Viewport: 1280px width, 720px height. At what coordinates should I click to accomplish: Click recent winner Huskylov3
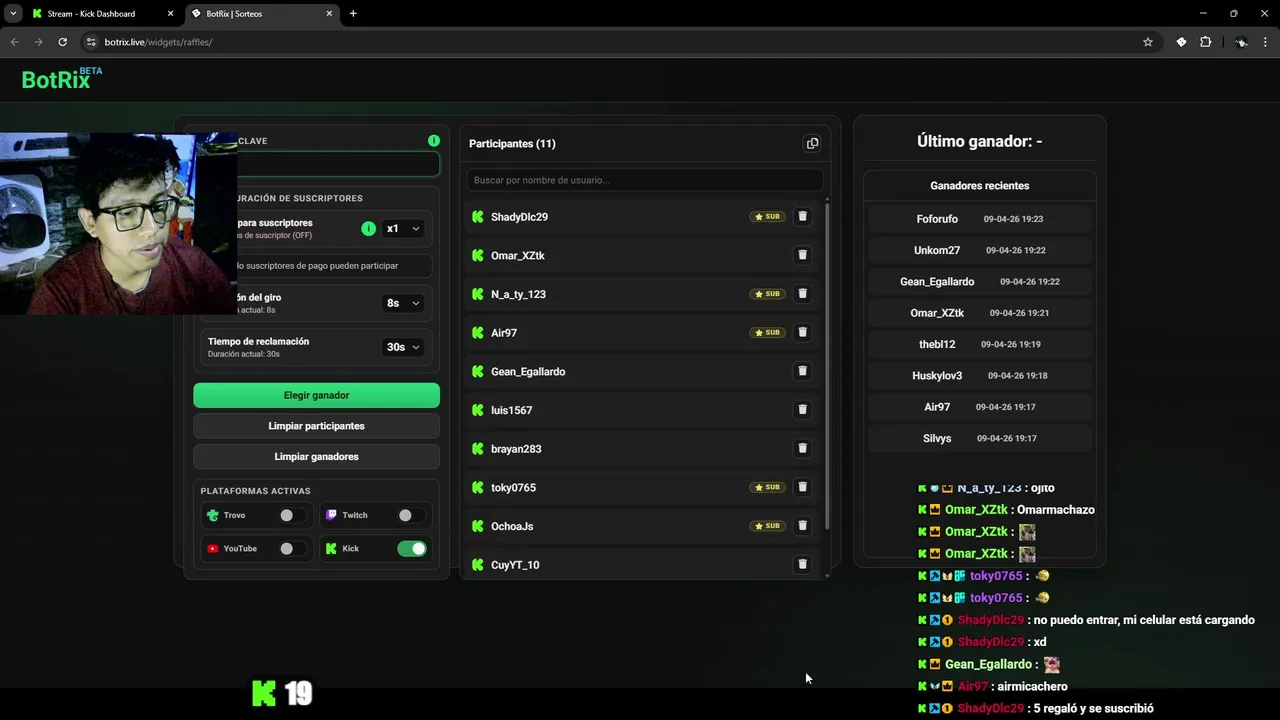937,376
